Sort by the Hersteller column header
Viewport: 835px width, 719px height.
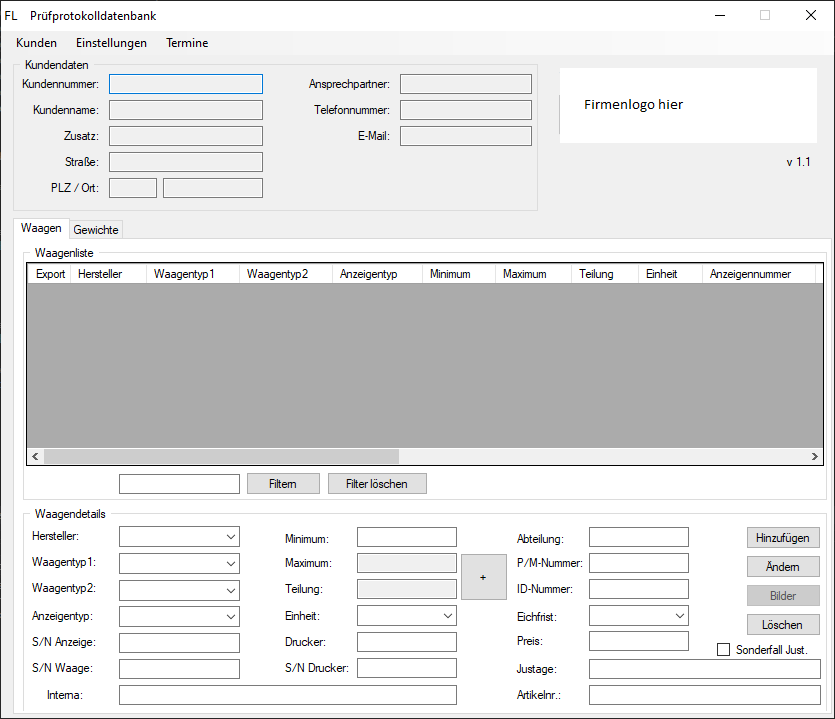(x=107, y=274)
